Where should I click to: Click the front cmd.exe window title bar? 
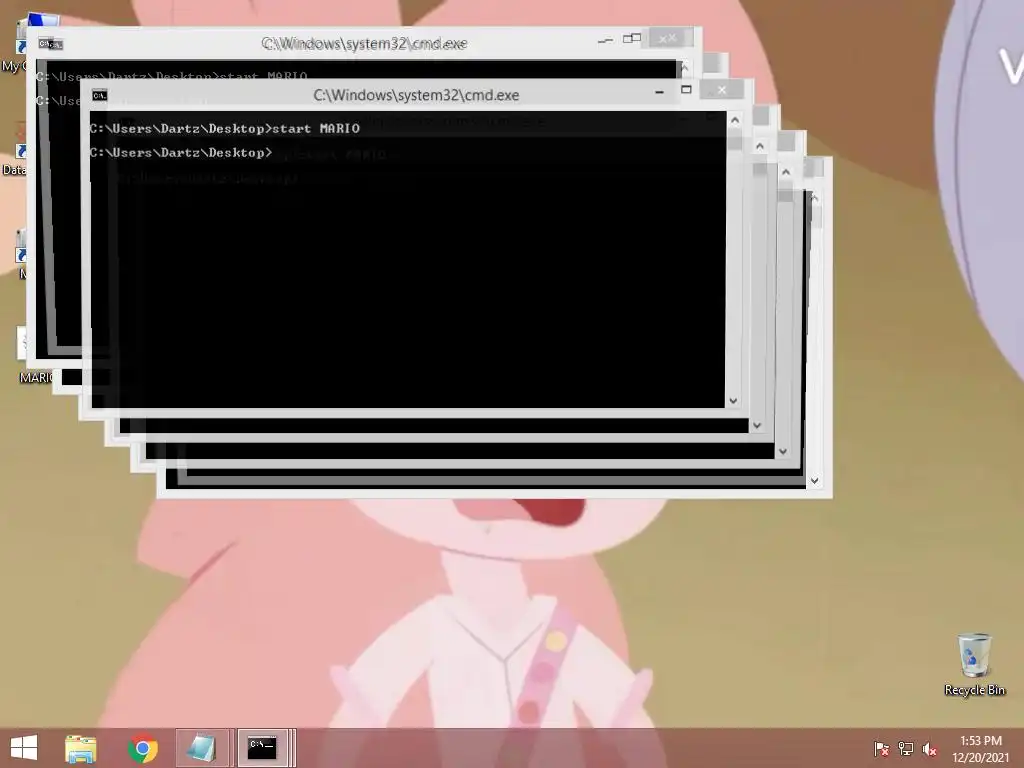(416, 95)
